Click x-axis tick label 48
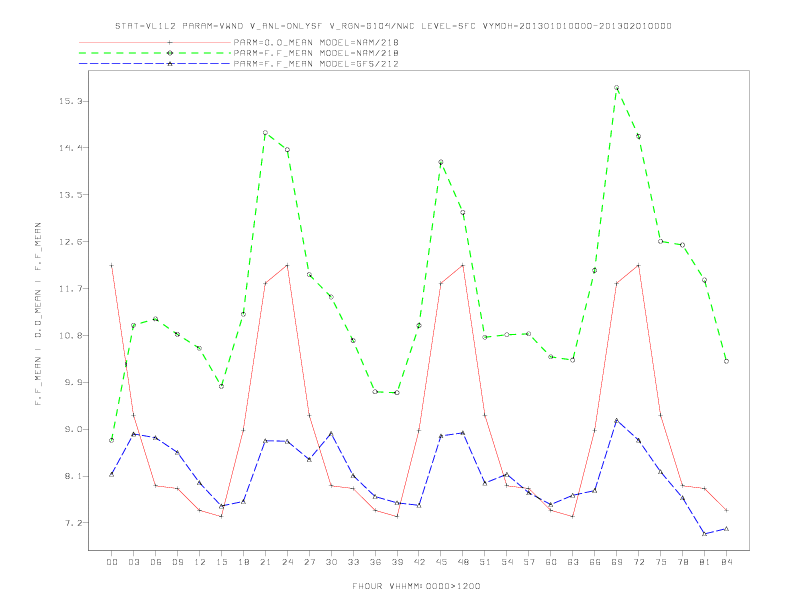Image resolution: width=792 pixels, height=612 pixels. pos(463,562)
